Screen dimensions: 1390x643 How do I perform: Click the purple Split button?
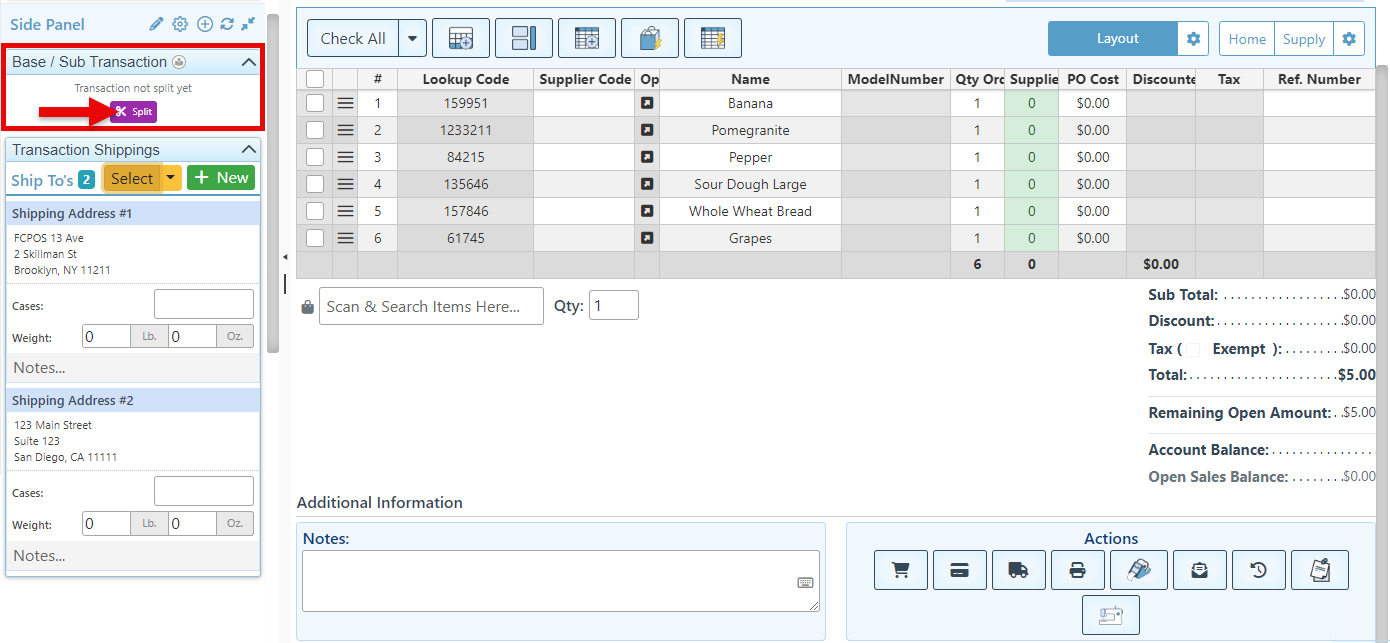pos(133,112)
